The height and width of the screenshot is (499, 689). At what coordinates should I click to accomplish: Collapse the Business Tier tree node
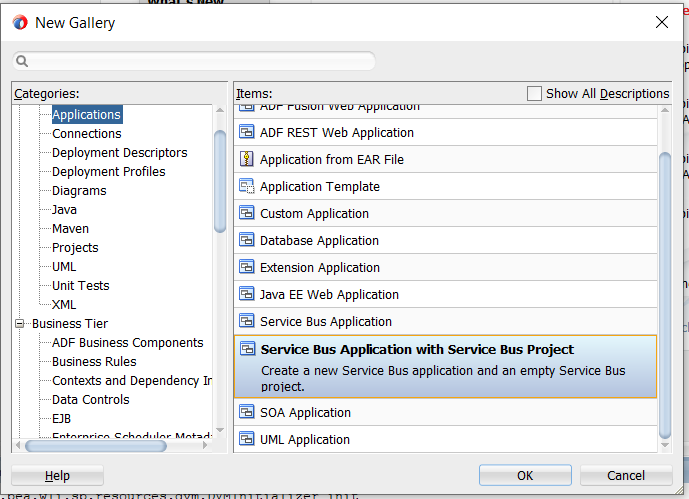[20, 323]
